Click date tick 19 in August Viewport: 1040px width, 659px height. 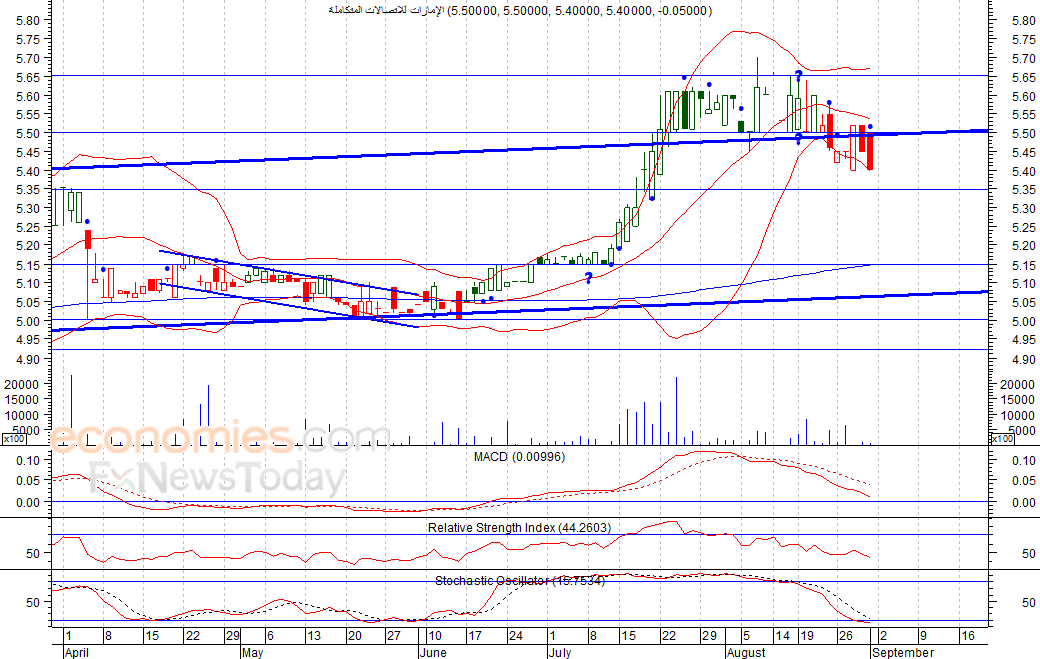(807, 636)
